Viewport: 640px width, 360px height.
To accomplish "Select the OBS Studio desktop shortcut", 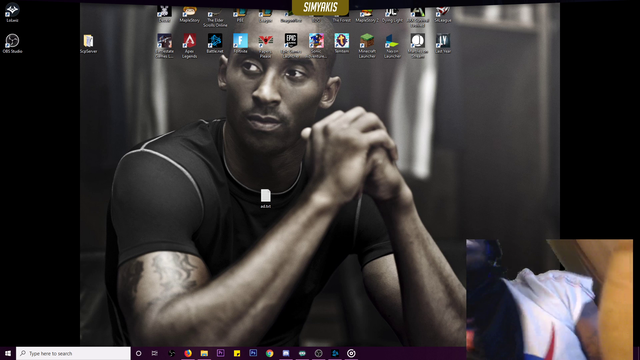I will pyautogui.click(x=12, y=44).
